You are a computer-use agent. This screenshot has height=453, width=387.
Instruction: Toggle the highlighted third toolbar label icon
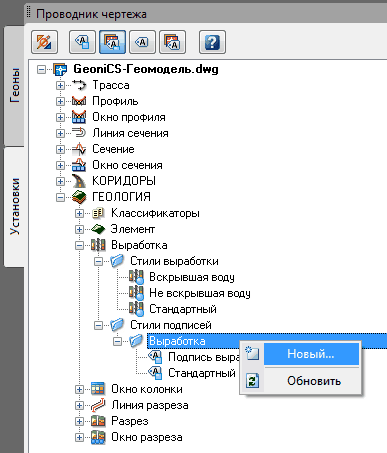pyautogui.click(x=112, y=42)
